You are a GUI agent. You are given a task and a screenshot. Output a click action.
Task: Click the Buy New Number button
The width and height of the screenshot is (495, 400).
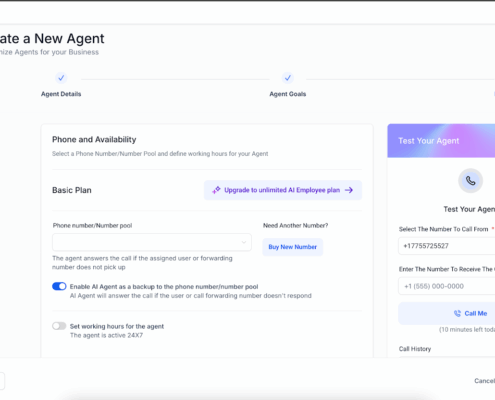point(293,247)
